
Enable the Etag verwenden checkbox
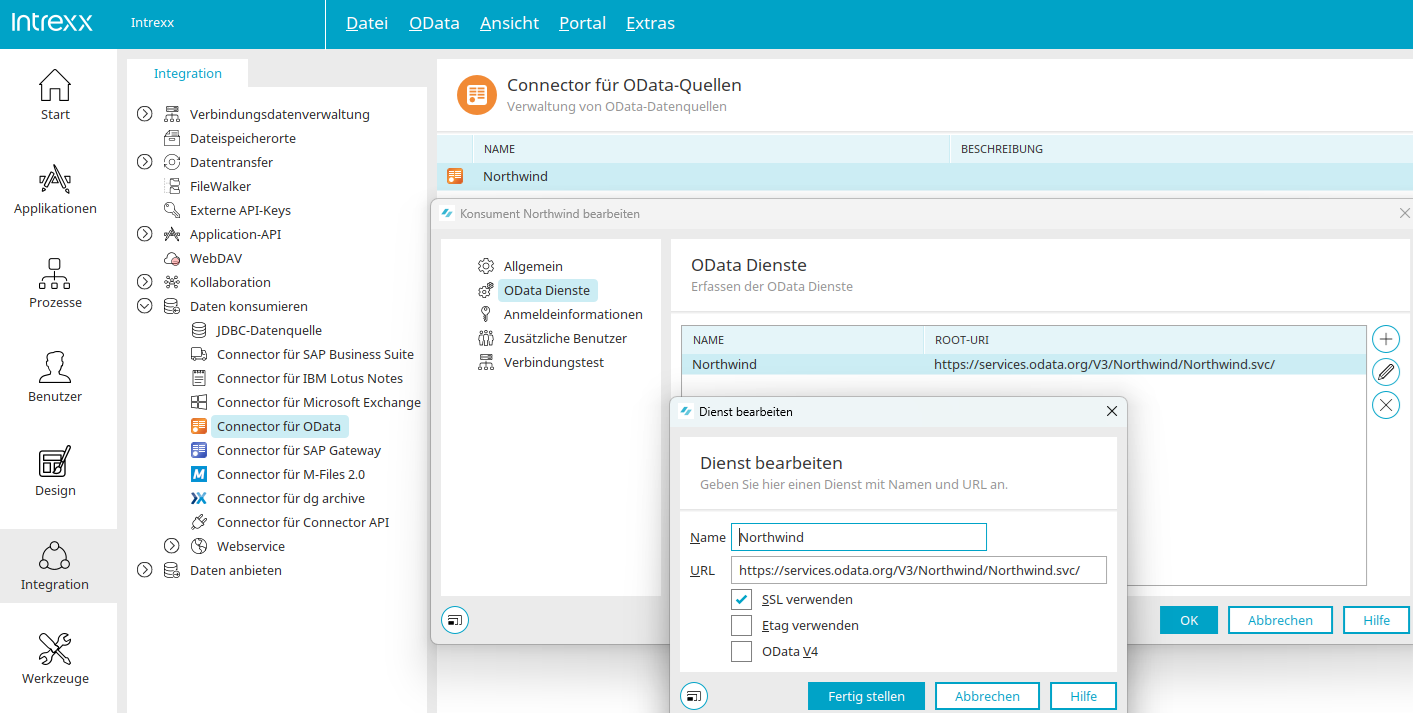[741, 626]
